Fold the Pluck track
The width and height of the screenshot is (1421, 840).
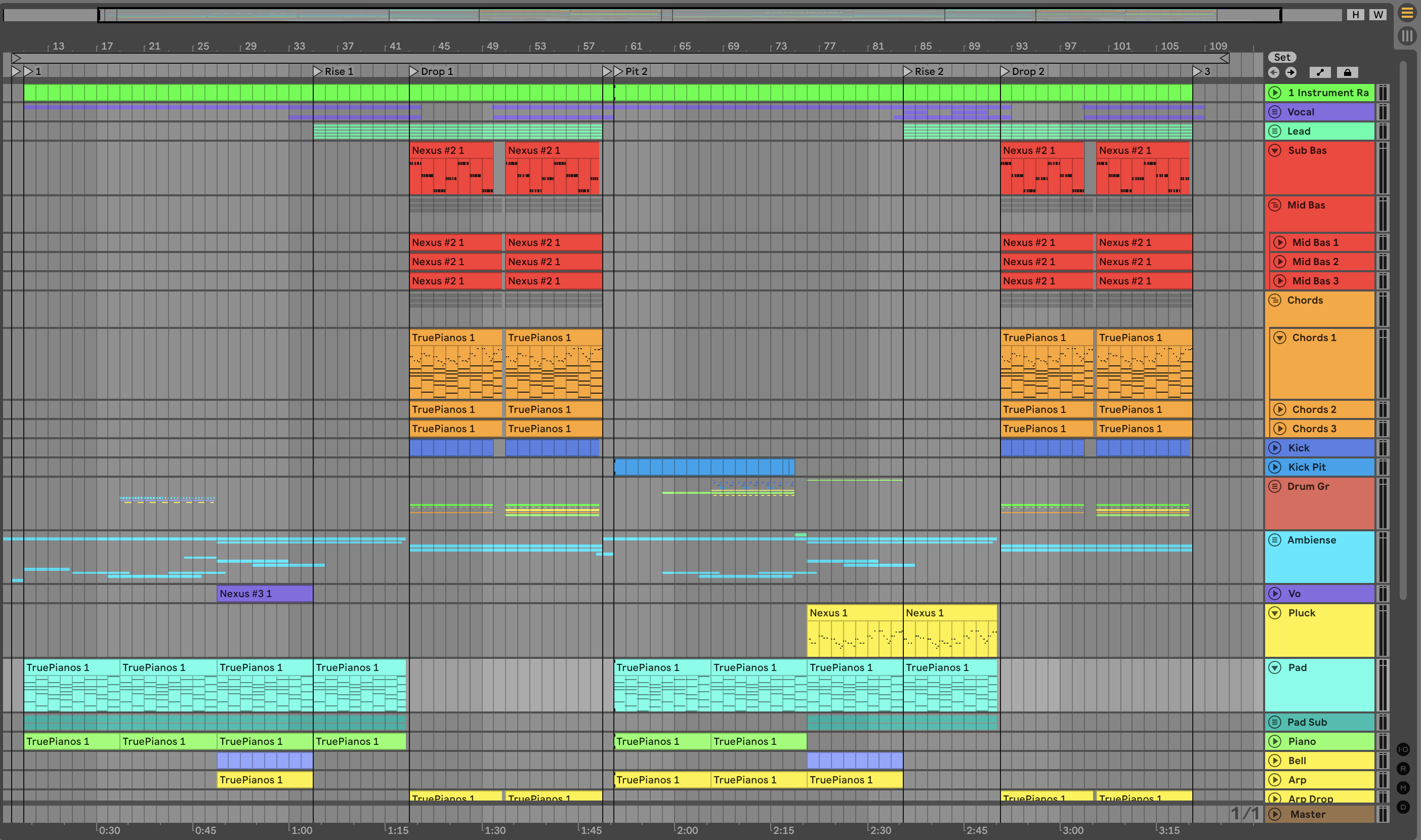tap(1274, 613)
